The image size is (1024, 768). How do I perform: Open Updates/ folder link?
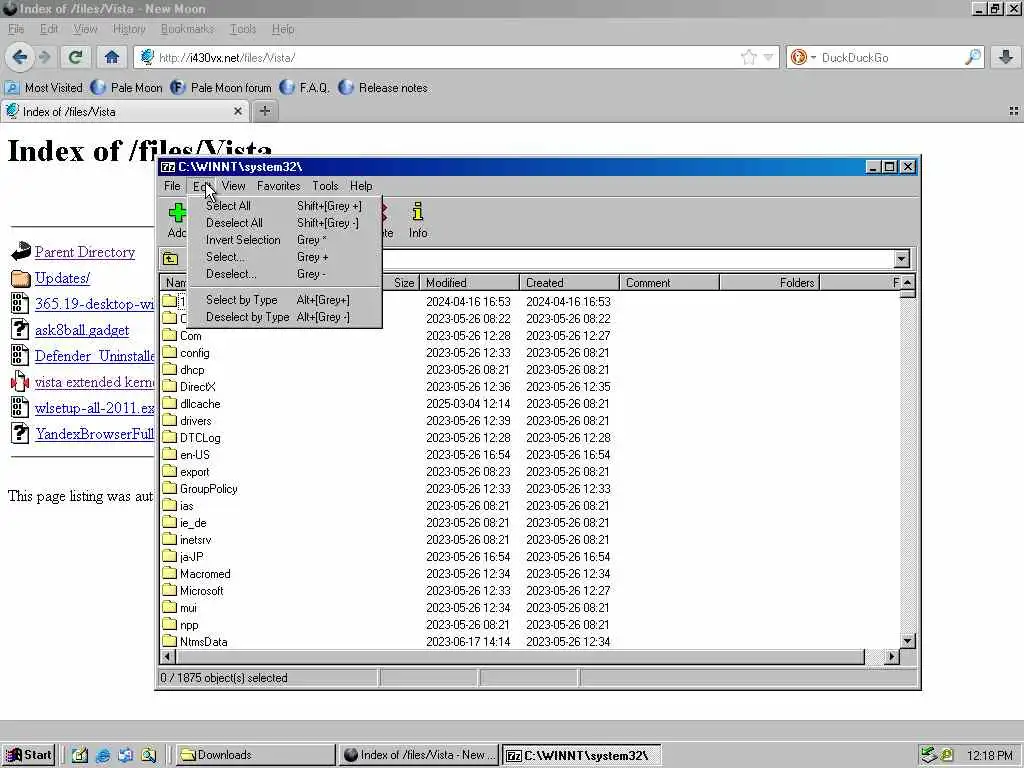[62, 278]
